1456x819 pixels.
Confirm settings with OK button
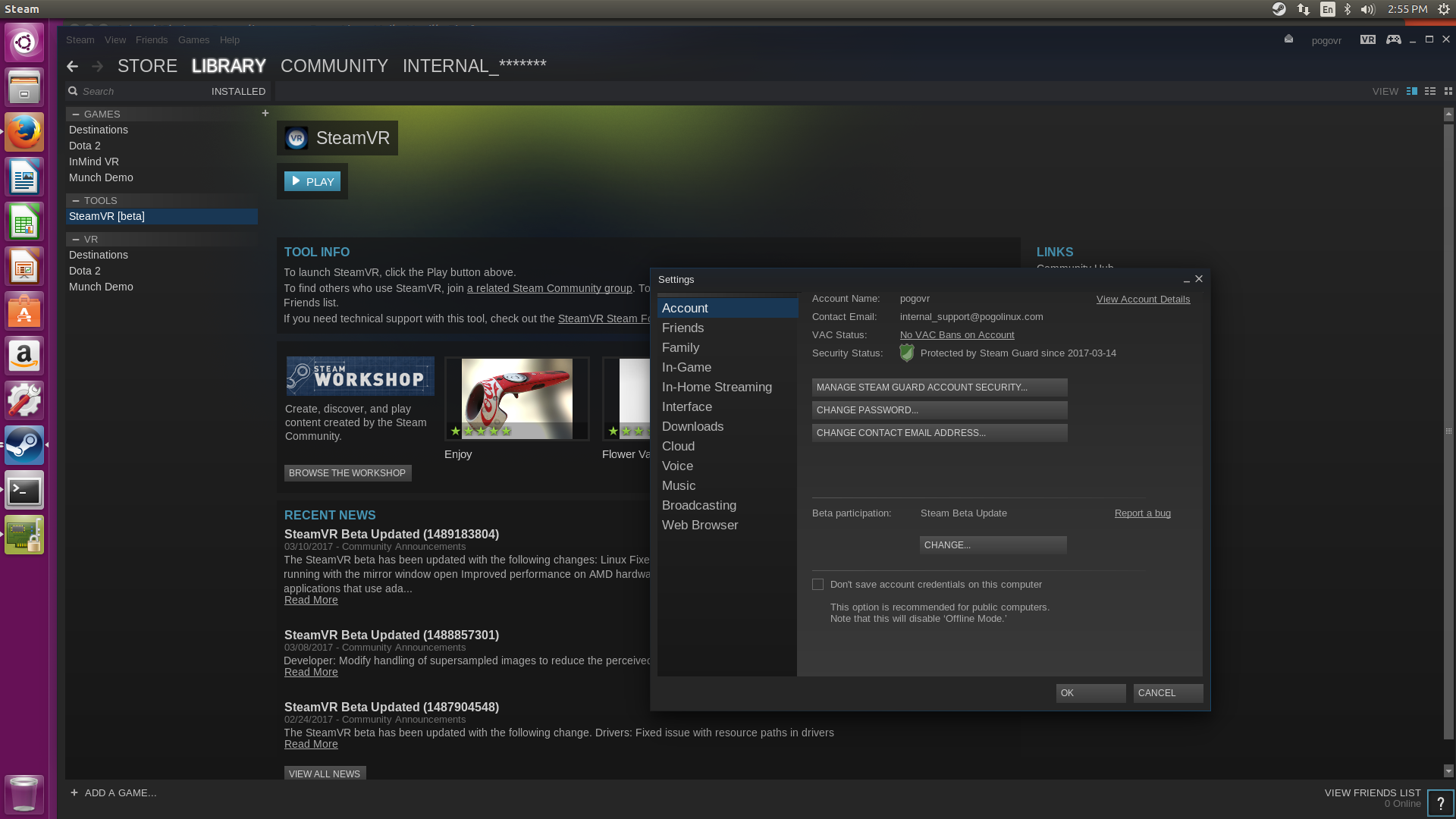[x=1091, y=693]
